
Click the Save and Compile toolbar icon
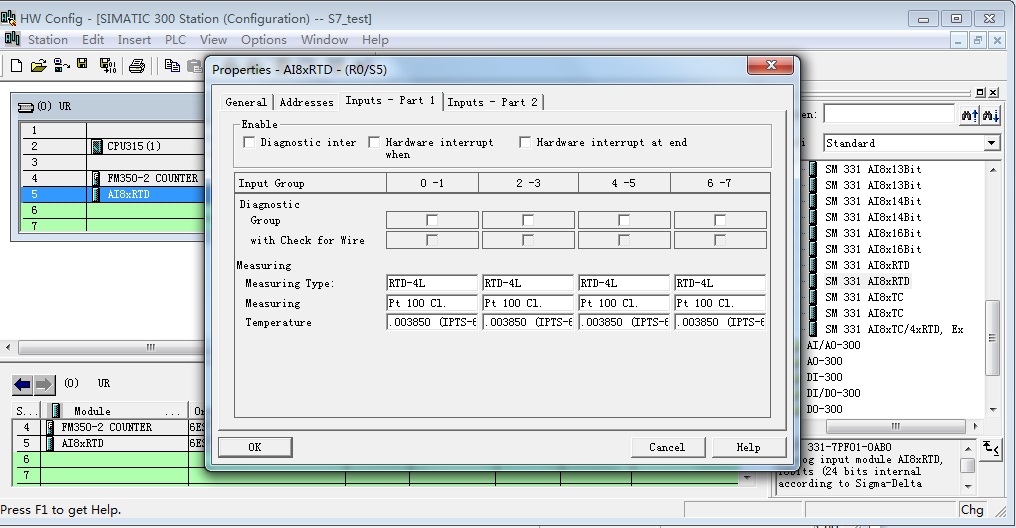tap(108, 65)
